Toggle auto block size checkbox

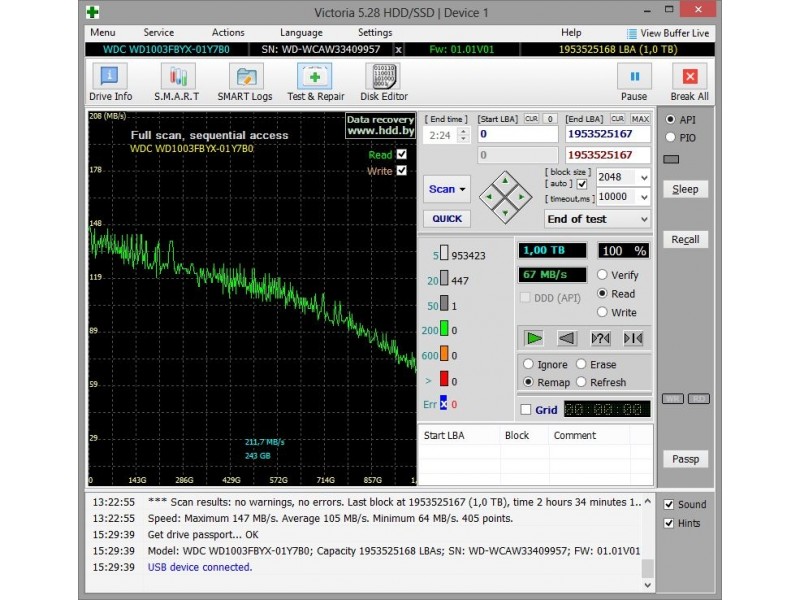tap(582, 184)
